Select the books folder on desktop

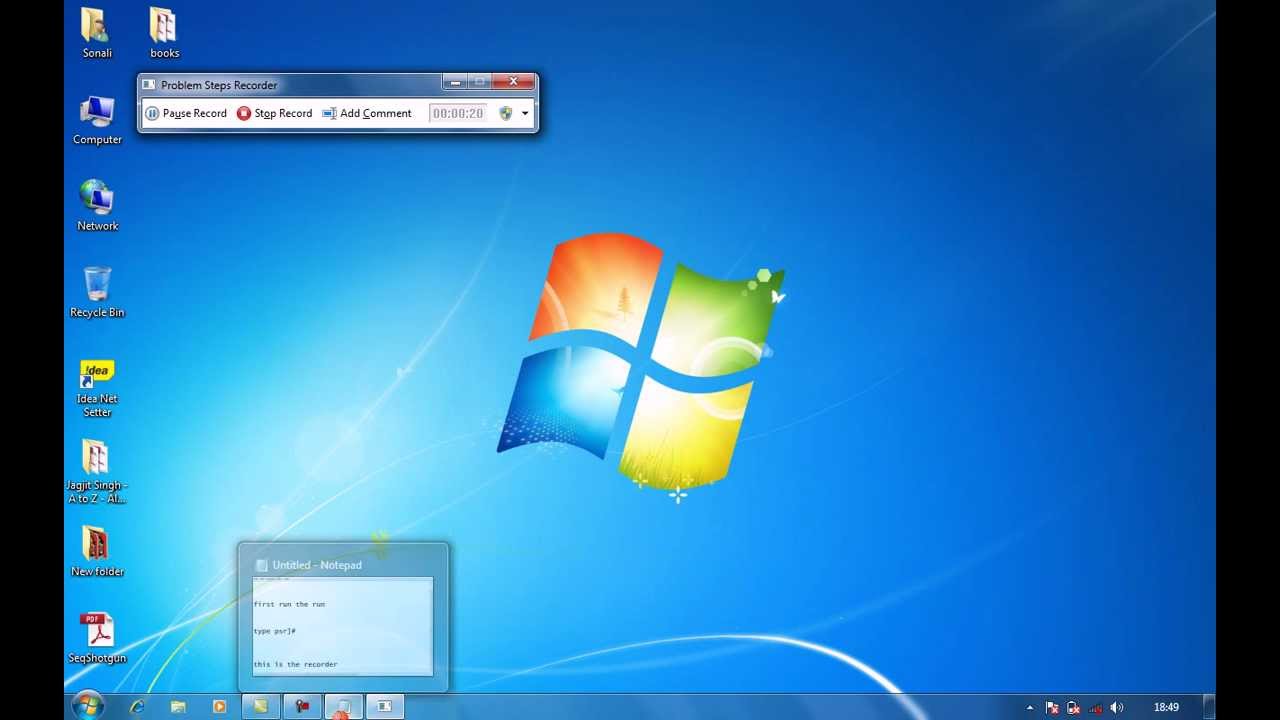[x=164, y=33]
